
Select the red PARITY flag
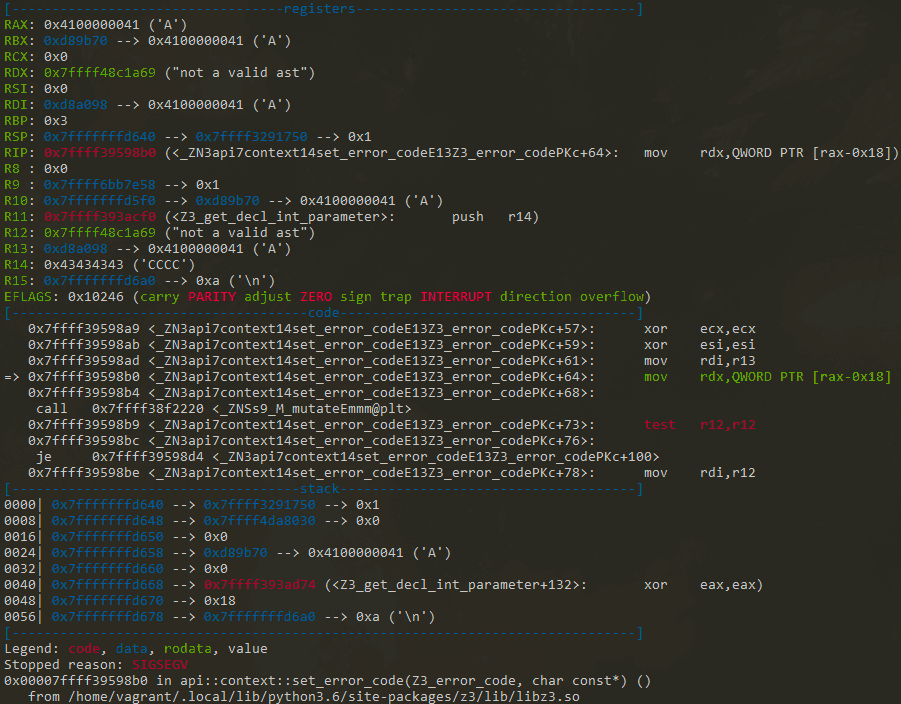coord(212,297)
